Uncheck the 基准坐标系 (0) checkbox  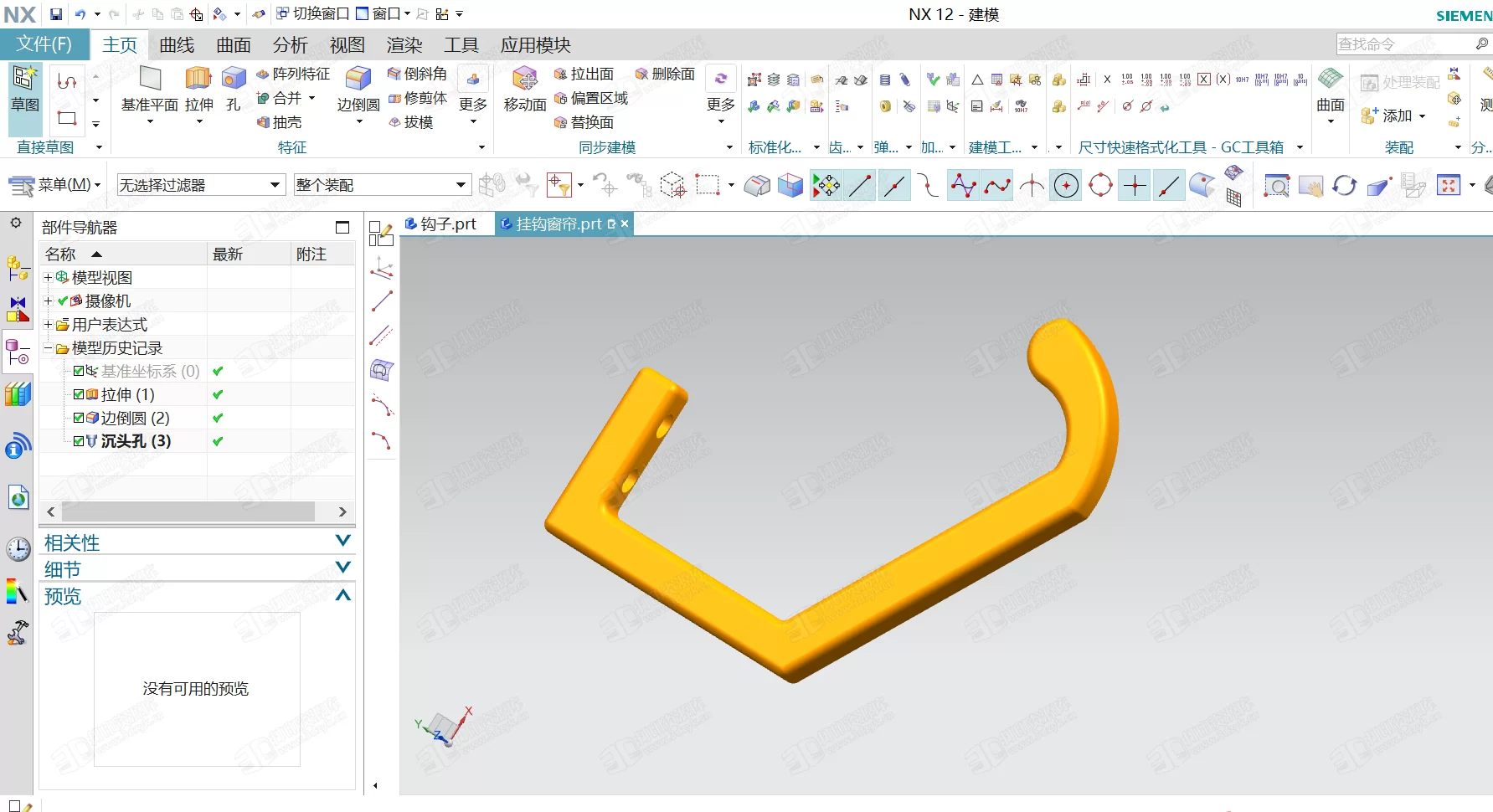[x=79, y=371]
